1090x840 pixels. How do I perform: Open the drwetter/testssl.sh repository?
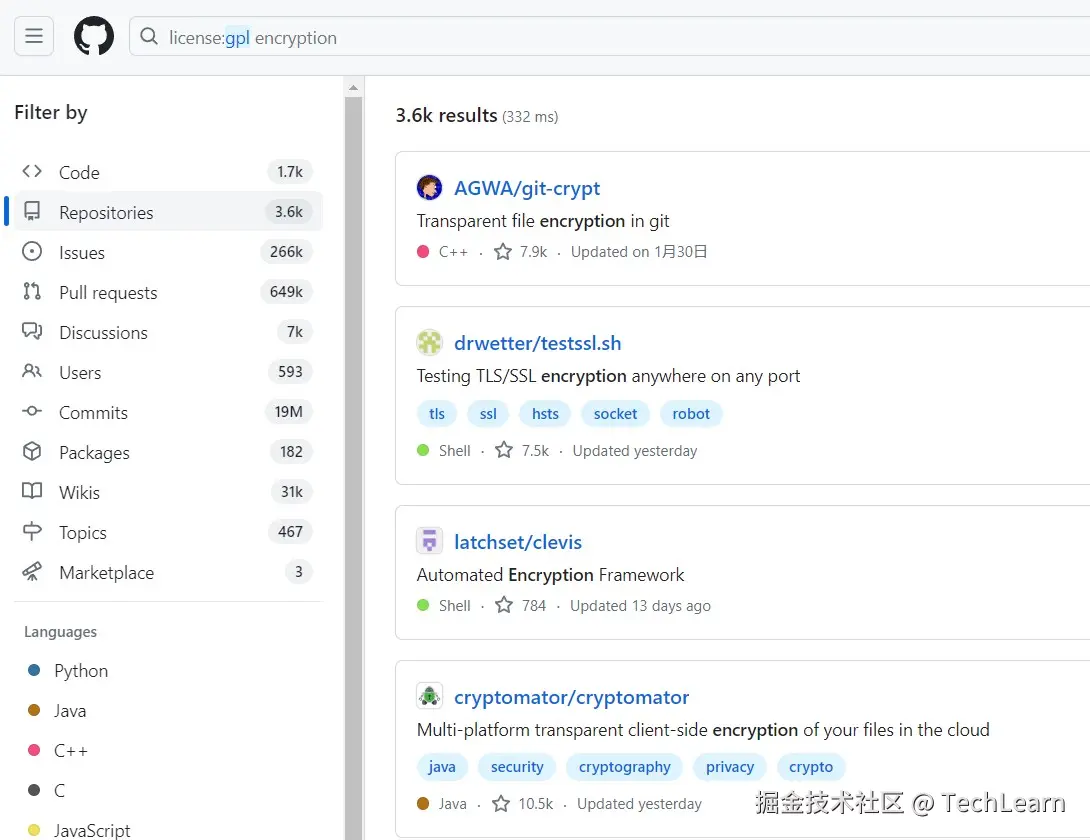(537, 343)
